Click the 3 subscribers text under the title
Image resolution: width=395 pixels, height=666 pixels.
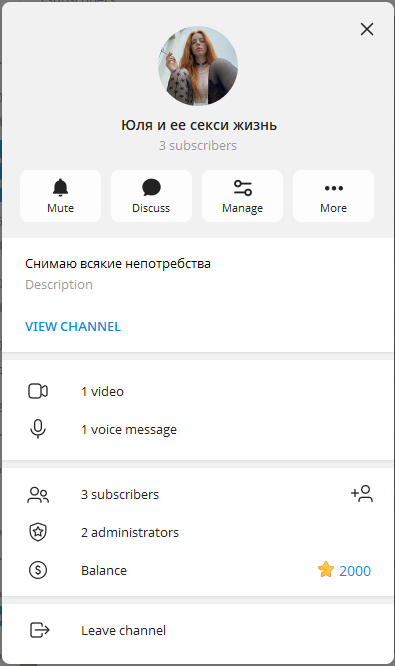(x=198, y=146)
